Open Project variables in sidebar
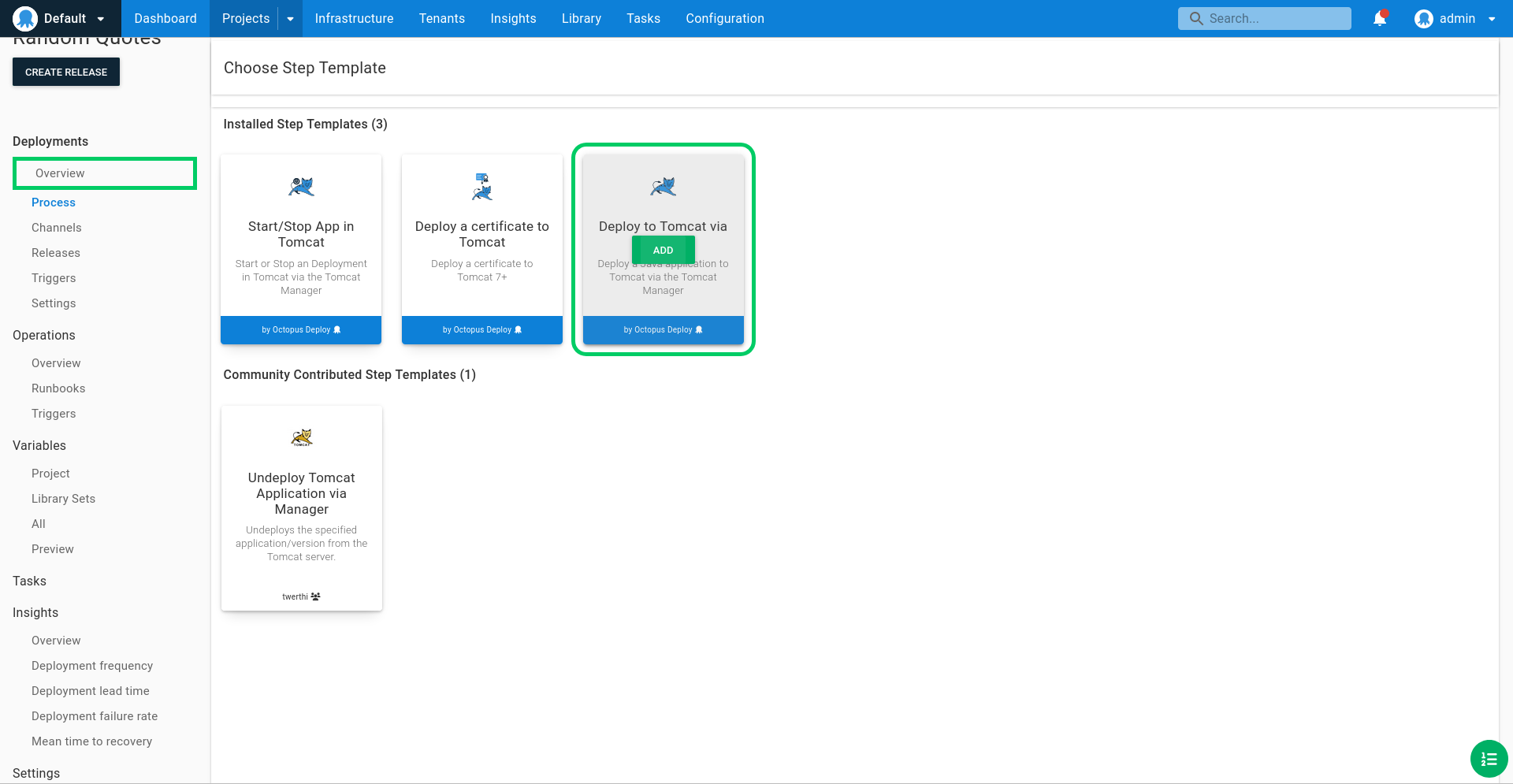Viewport: 1513px width, 784px height. [50, 474]
